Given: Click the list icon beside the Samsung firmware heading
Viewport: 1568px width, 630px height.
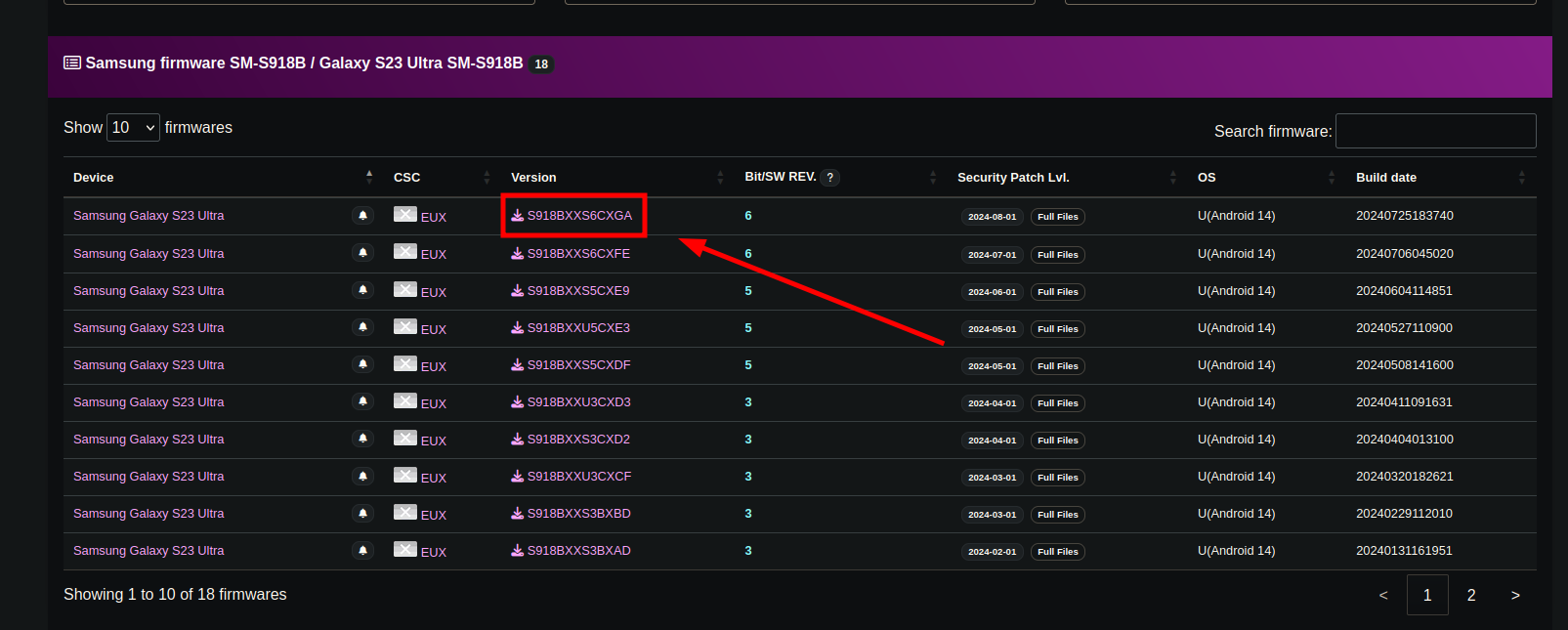Looking at the screenshot, I should coord(72,63).
